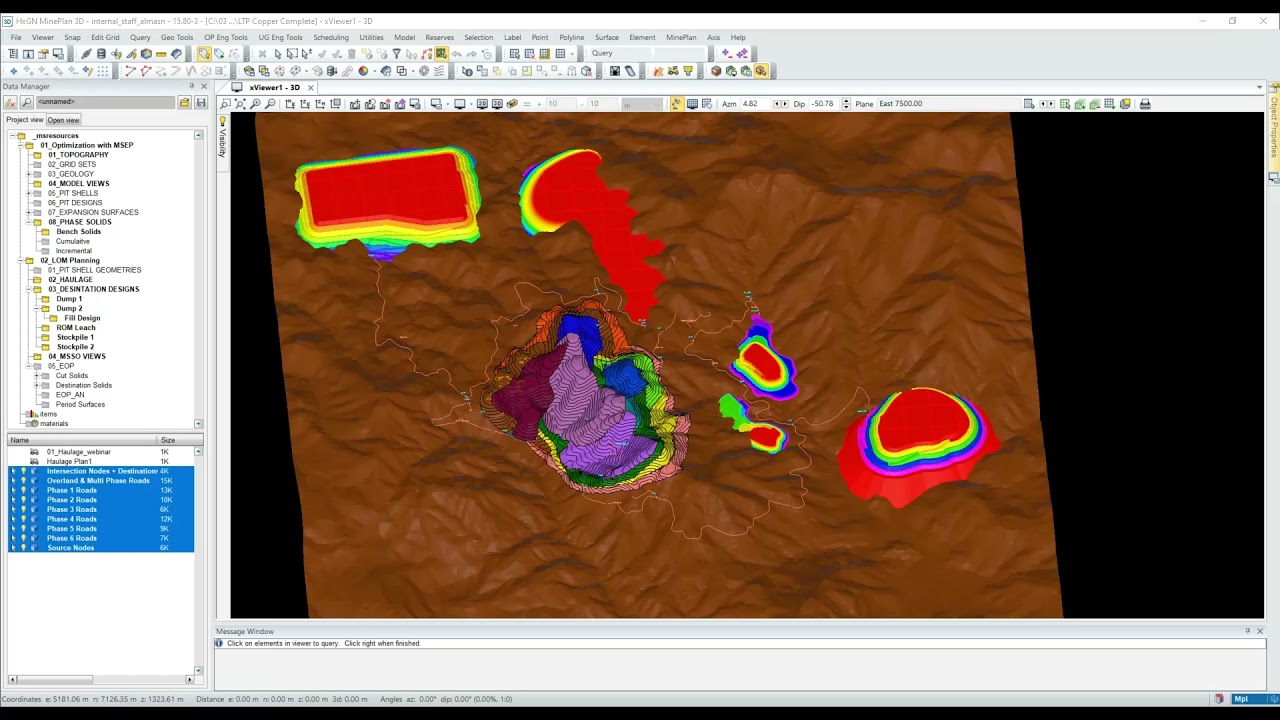
Task: Toggle lightbulb visibility for Phase 6 Roads
Action: [23, 538]
